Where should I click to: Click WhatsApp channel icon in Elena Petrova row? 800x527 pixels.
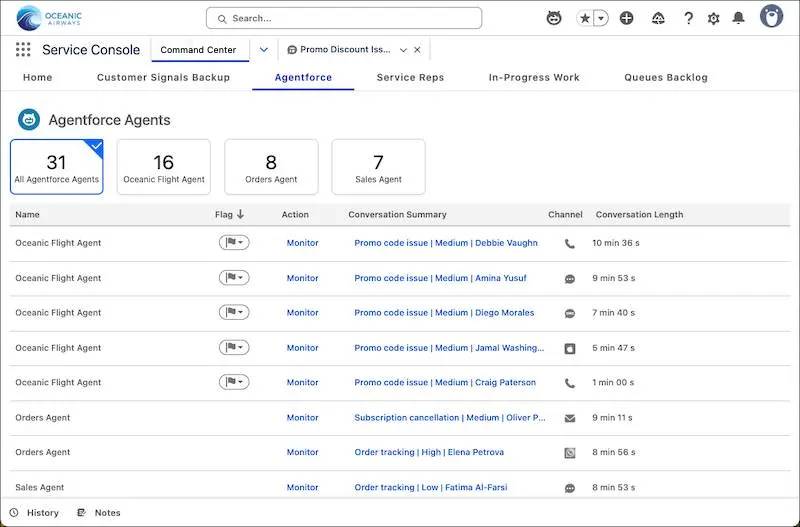[570, 453]
